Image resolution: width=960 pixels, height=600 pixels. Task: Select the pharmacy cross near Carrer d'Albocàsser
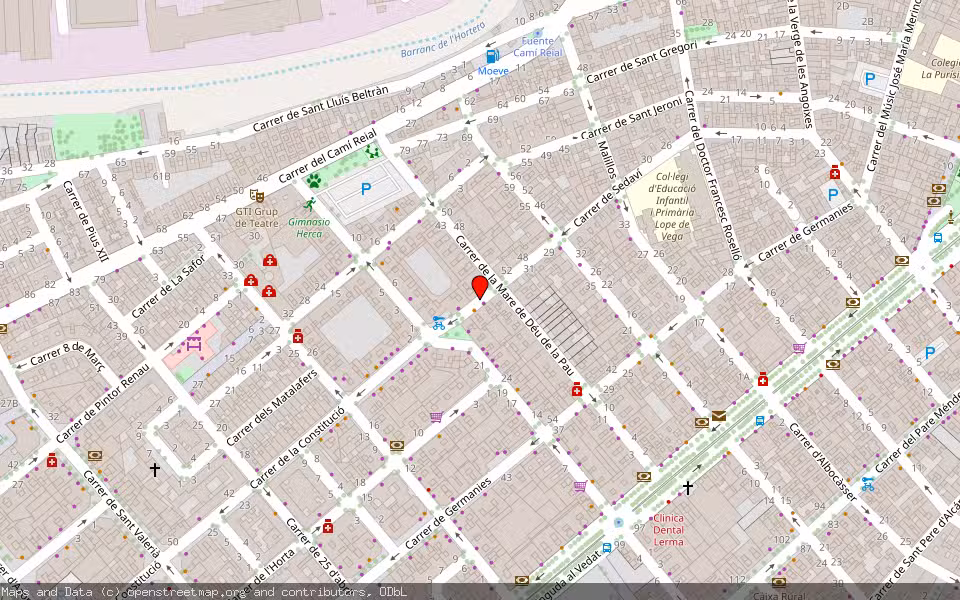[762, 380]
